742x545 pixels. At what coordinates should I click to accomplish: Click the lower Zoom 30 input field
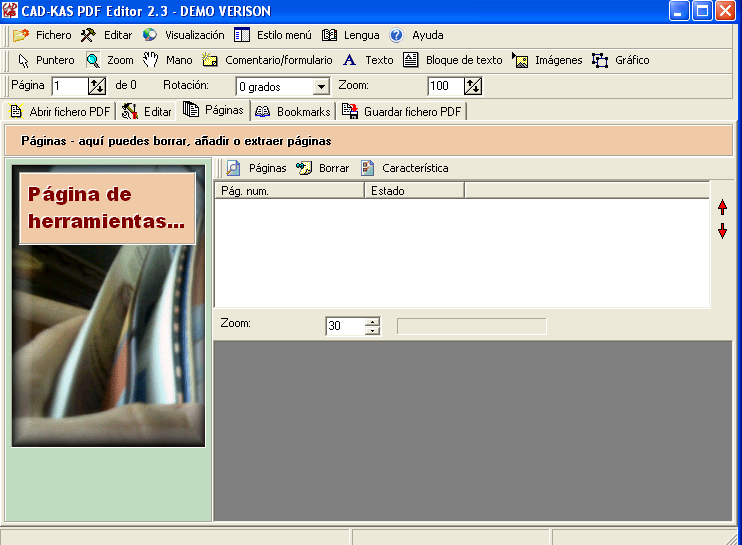346,326
